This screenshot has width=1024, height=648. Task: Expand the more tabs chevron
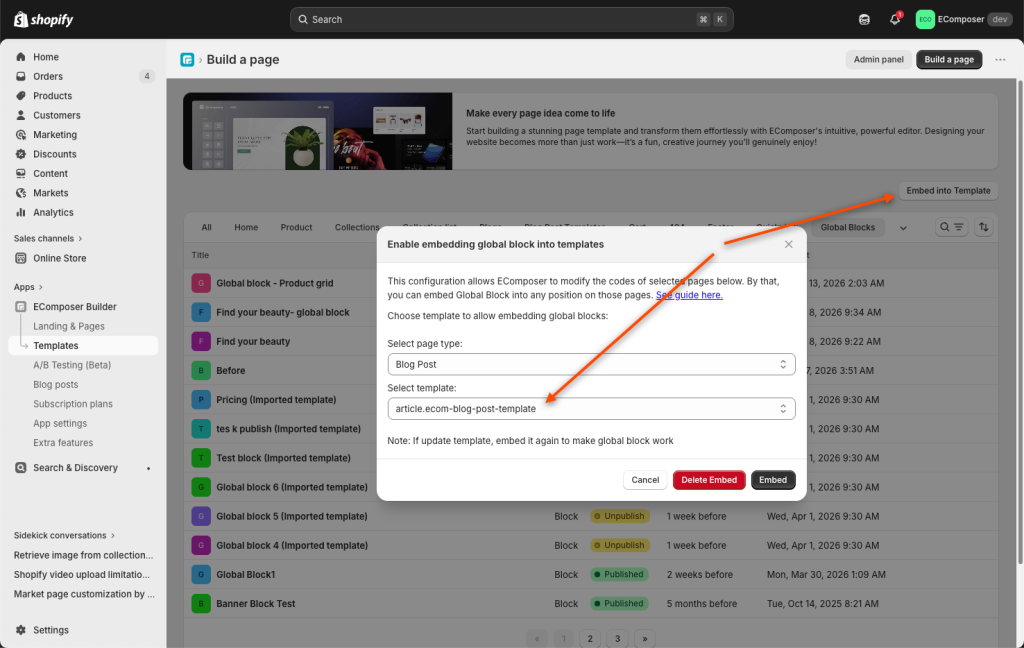point(903,228)
